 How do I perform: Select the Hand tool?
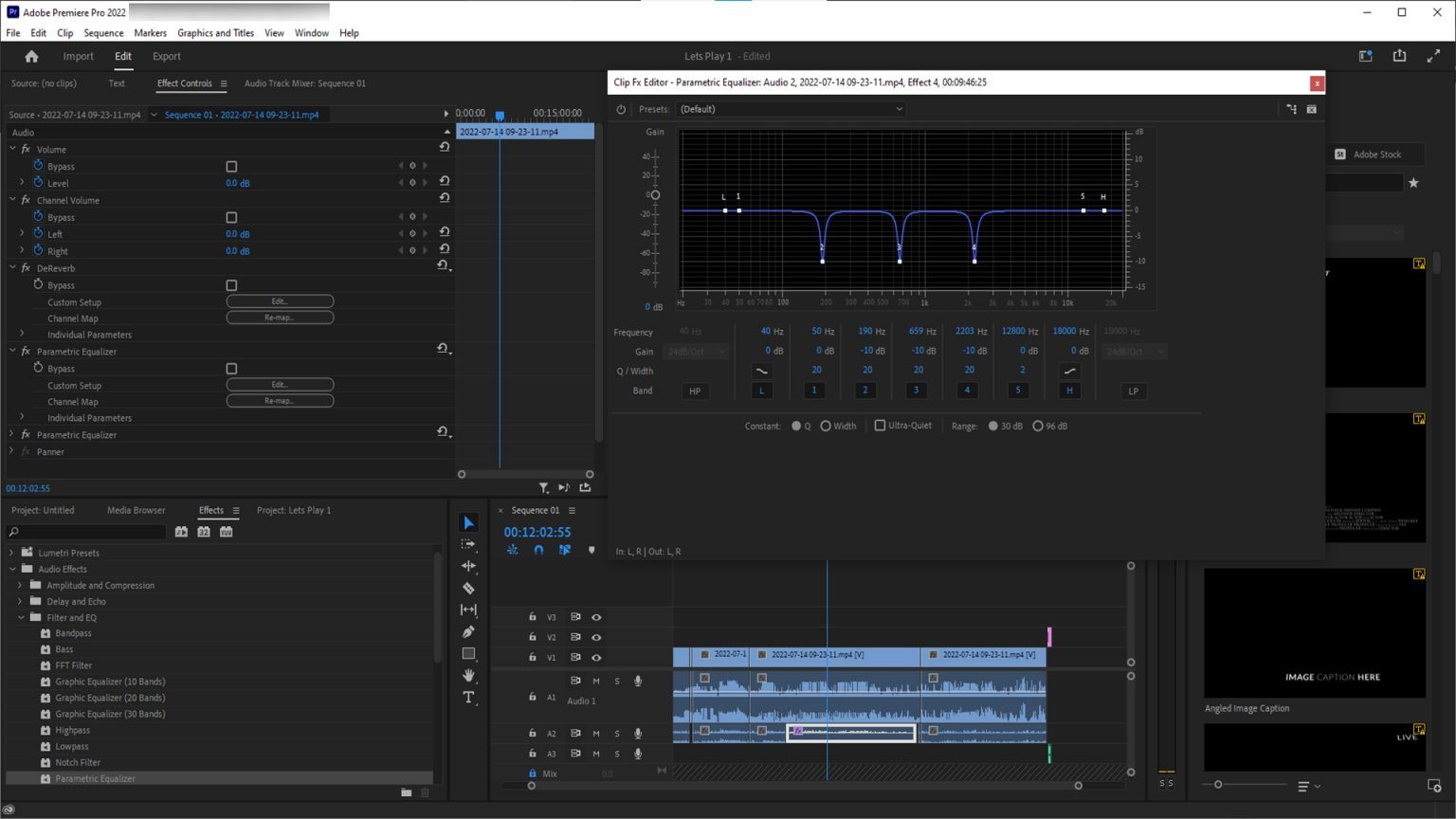point(468,676)
